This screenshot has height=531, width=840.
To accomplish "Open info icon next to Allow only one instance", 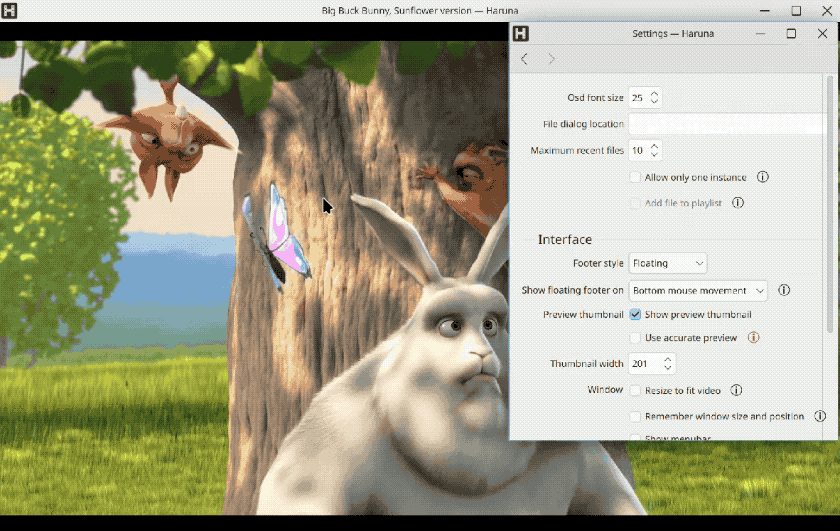I will (x=763, y=177).
